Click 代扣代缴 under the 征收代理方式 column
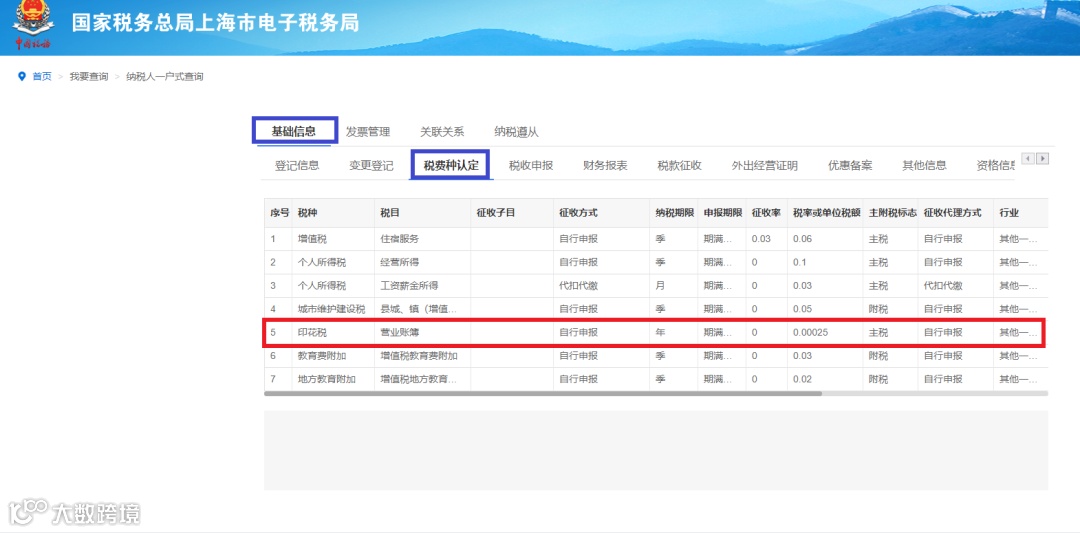This screenshot has height=533, width=1080. tap(943, 286)
